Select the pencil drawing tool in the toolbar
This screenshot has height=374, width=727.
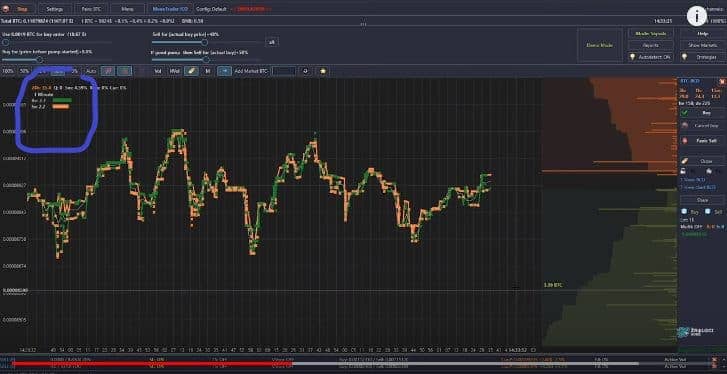click(191, 71)
